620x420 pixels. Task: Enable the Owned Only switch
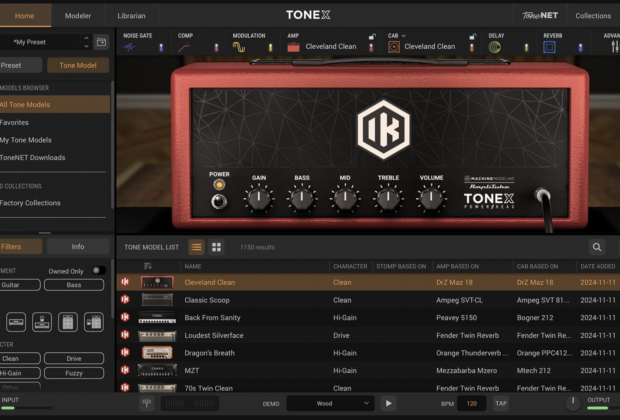[x=98, y=271]
